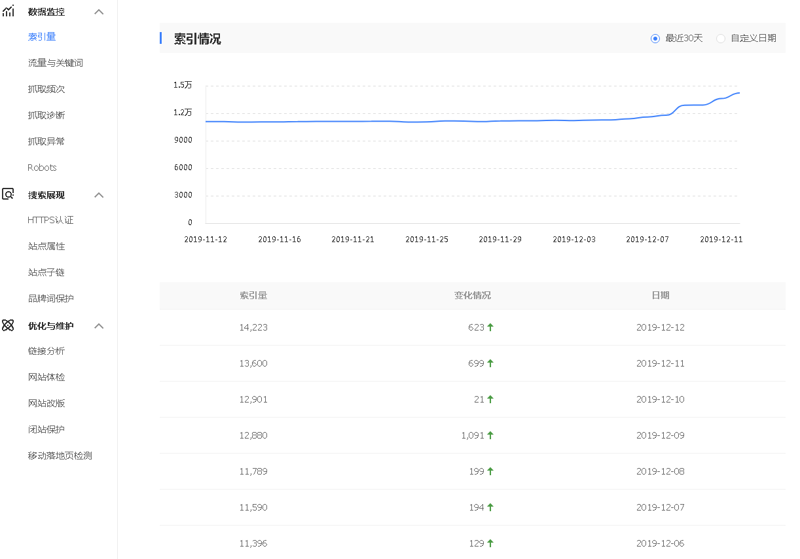Click table date cell 2019-12-09

[660, 435]
